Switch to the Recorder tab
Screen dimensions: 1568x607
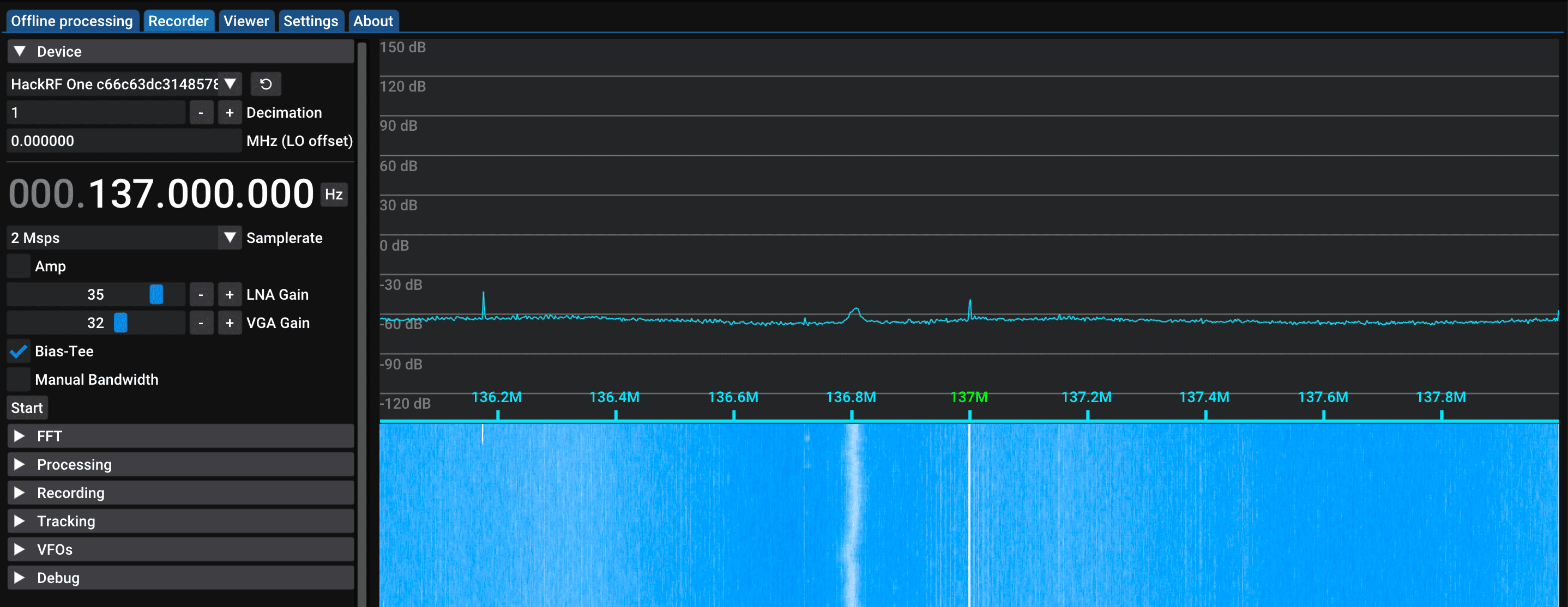click(178, 21)
